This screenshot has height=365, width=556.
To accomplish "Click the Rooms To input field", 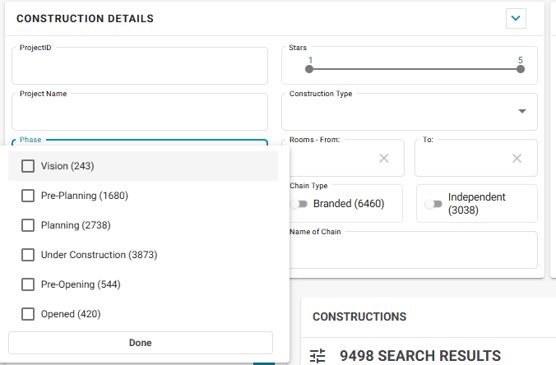I will pyautogui.click(x=476, y=158).
